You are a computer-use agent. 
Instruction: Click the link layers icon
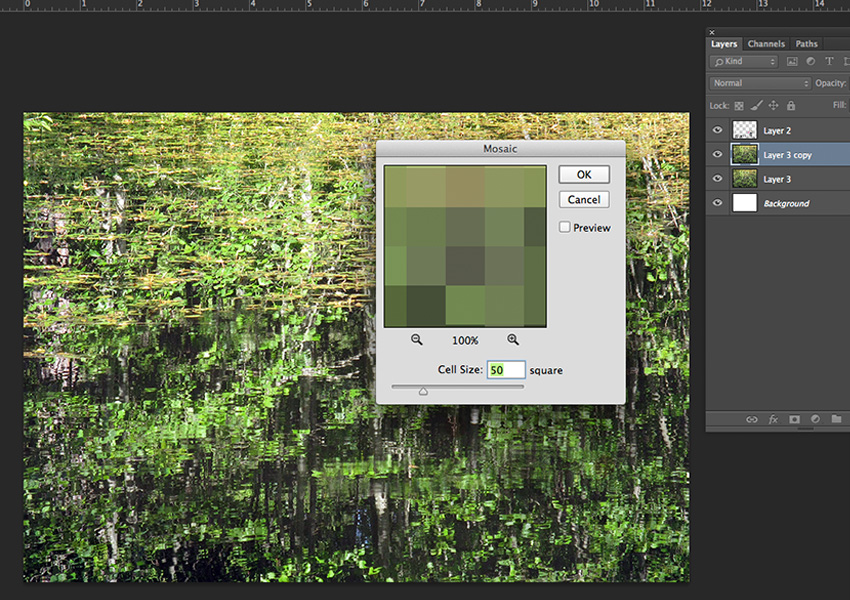(752, 420)
